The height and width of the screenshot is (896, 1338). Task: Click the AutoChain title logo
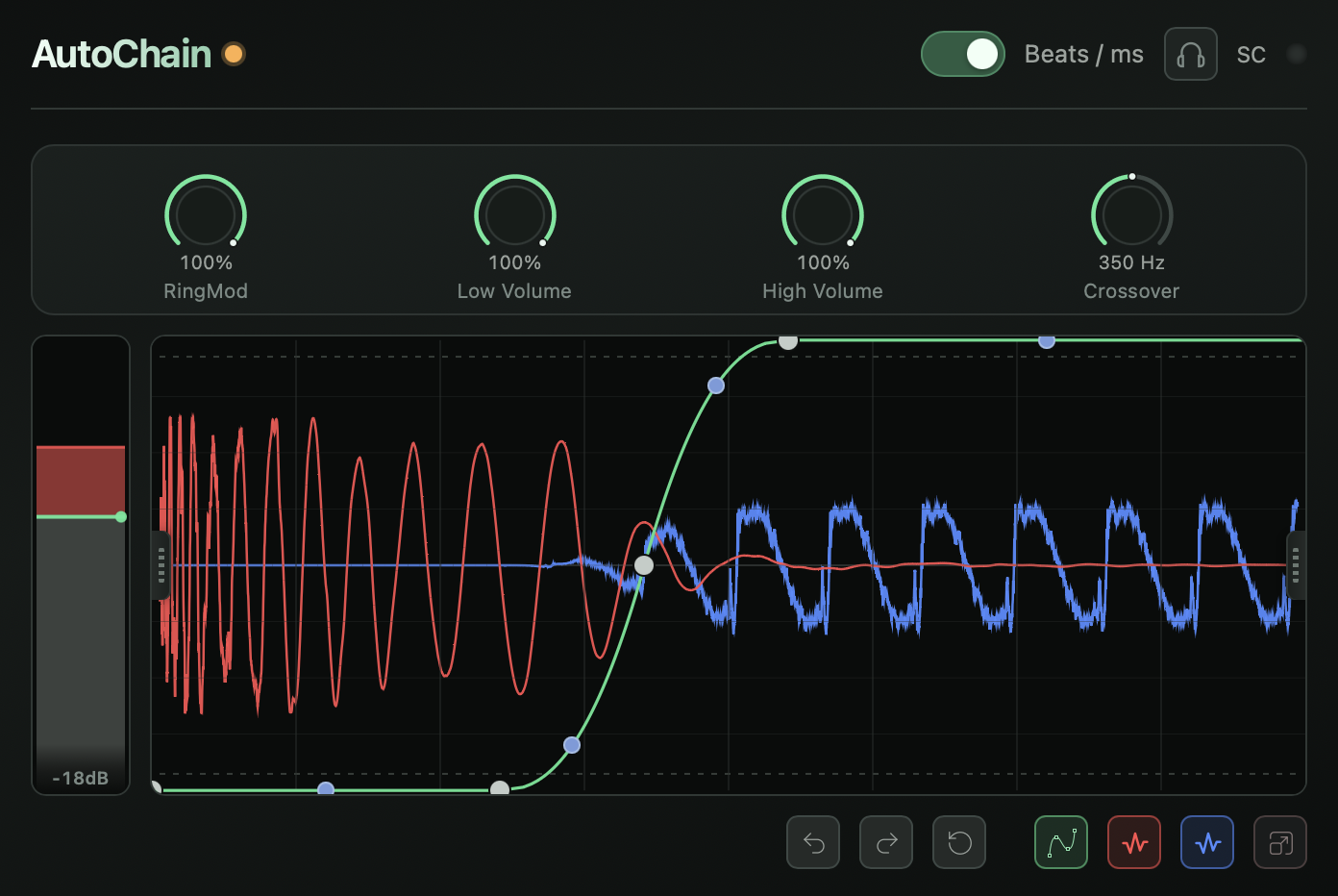pyautogui.click(x=122, y=54)
